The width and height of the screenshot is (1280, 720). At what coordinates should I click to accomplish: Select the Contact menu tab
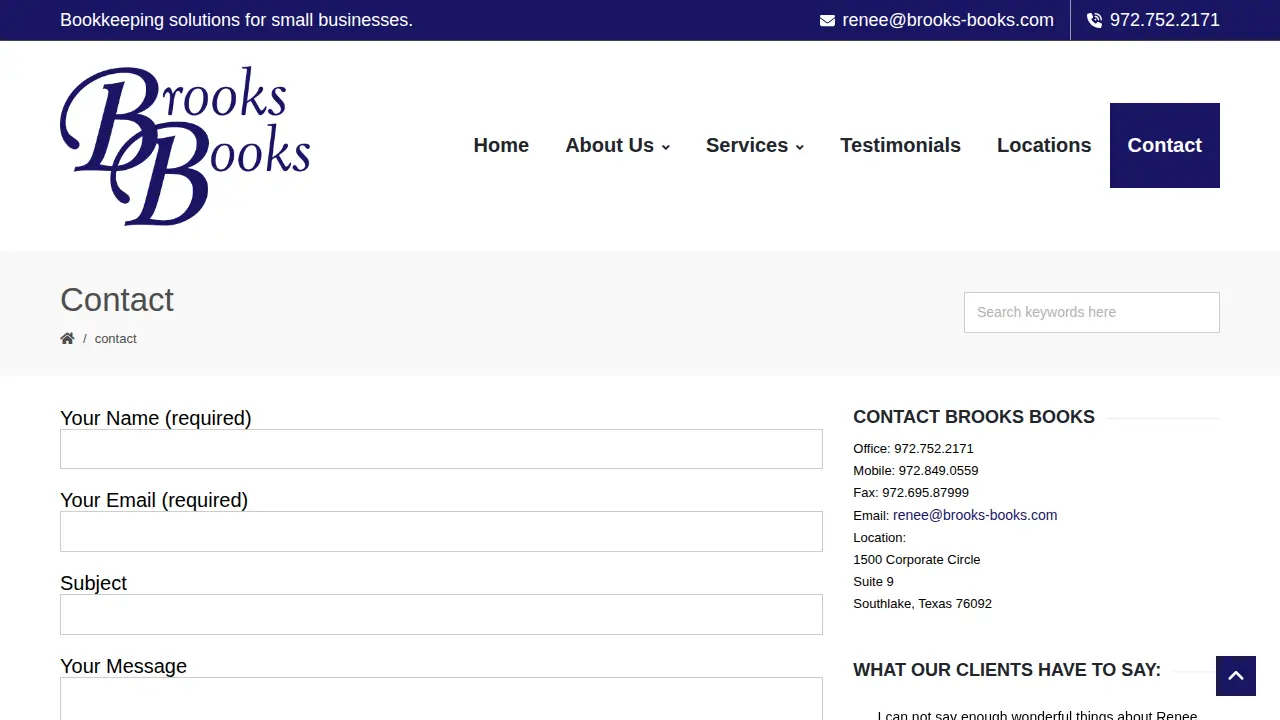(1165, 145)
